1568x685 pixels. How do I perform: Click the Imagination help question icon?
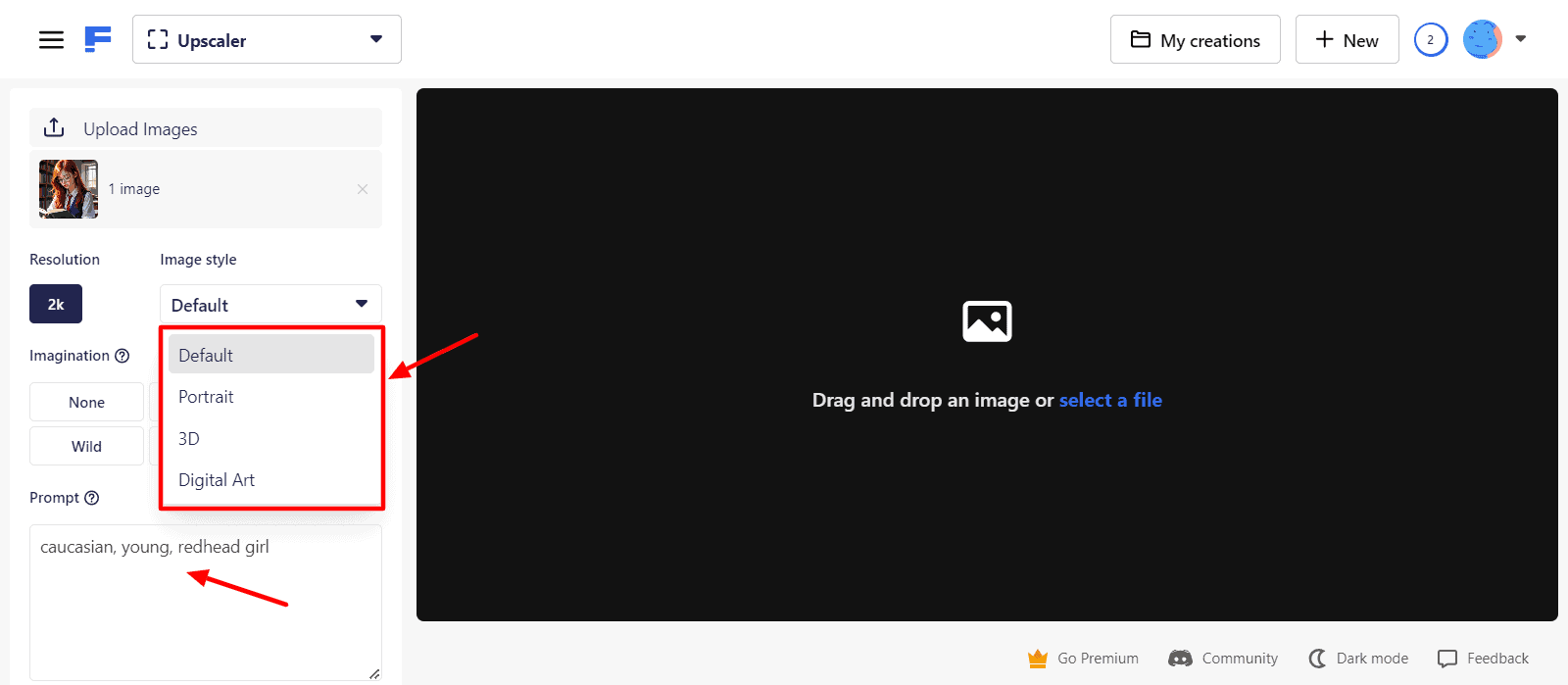[122, 356]
